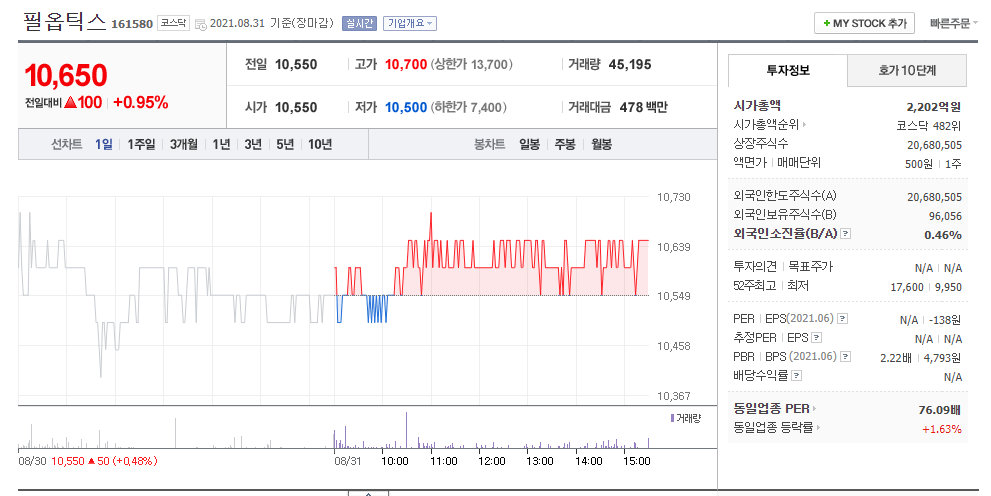The height and width of the screenshot is (496, 991).
Task: Click the 500원 par value
Action: tap(919, 164)
